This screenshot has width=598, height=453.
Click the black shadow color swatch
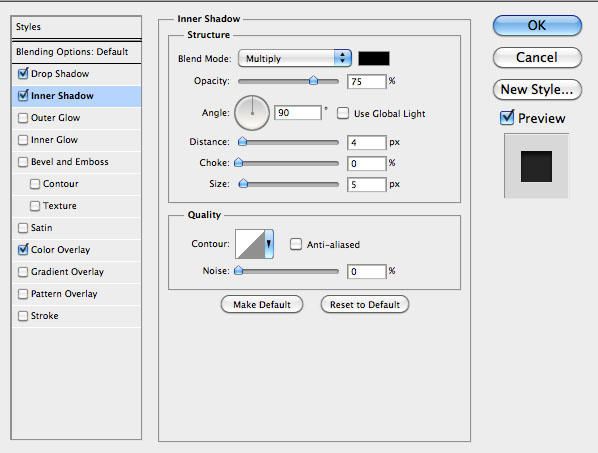tap(374, 58)
